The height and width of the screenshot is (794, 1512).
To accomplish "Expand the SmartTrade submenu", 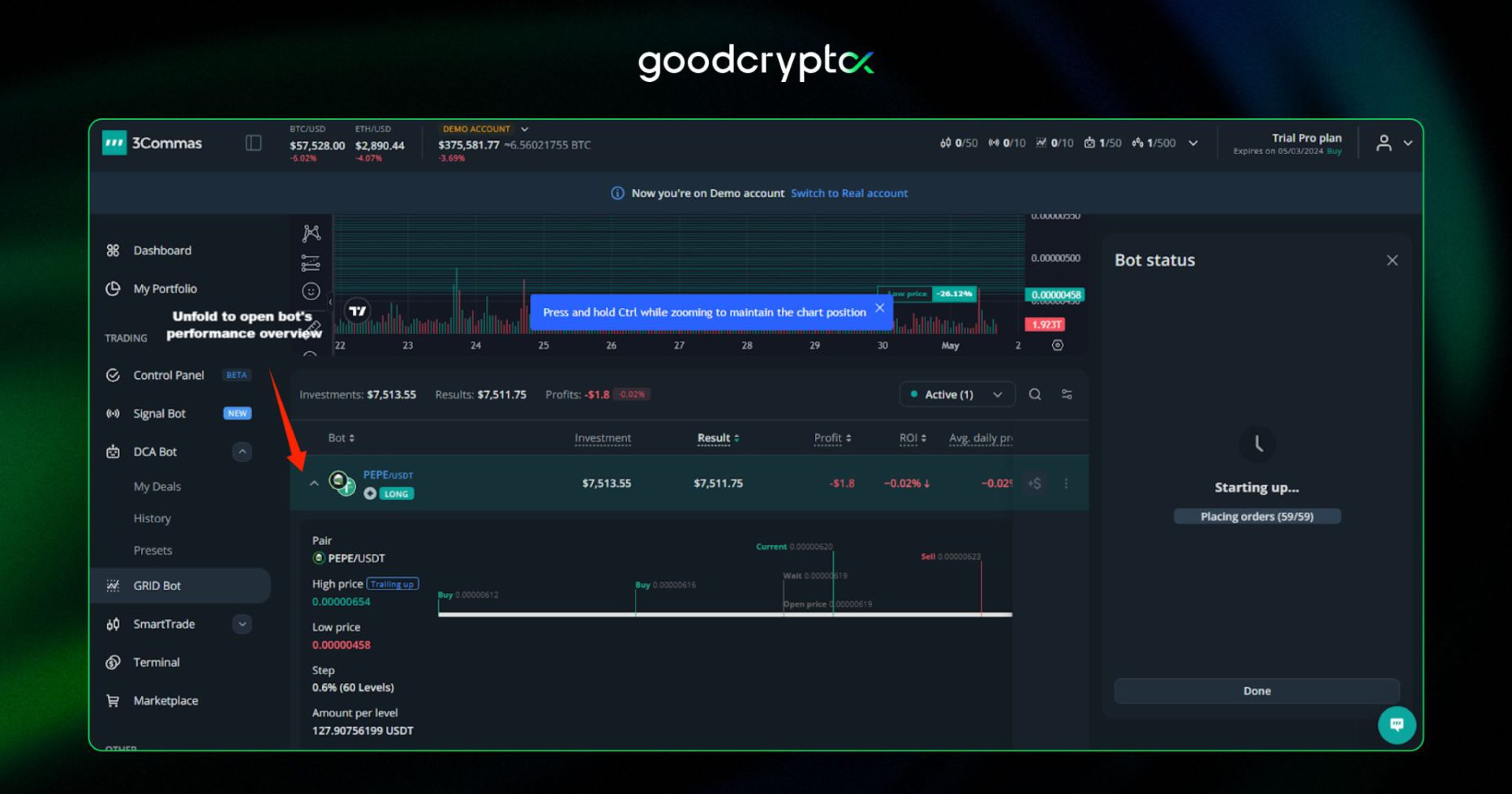I will tap(243, 624).
